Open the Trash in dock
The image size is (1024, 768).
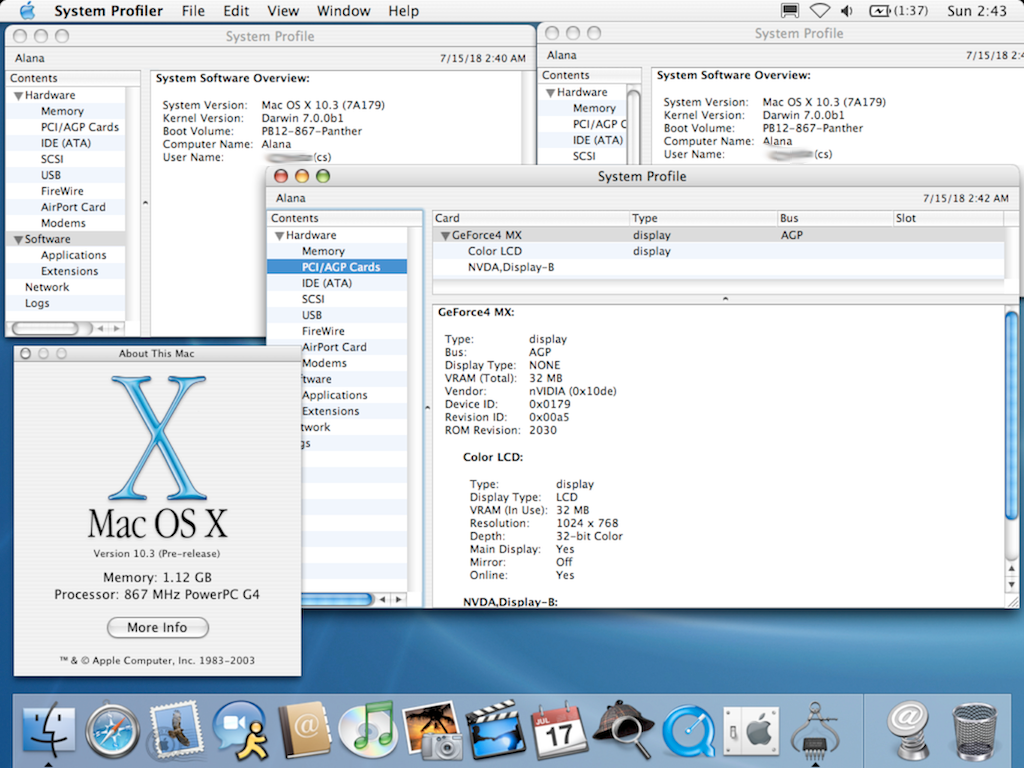975,730
